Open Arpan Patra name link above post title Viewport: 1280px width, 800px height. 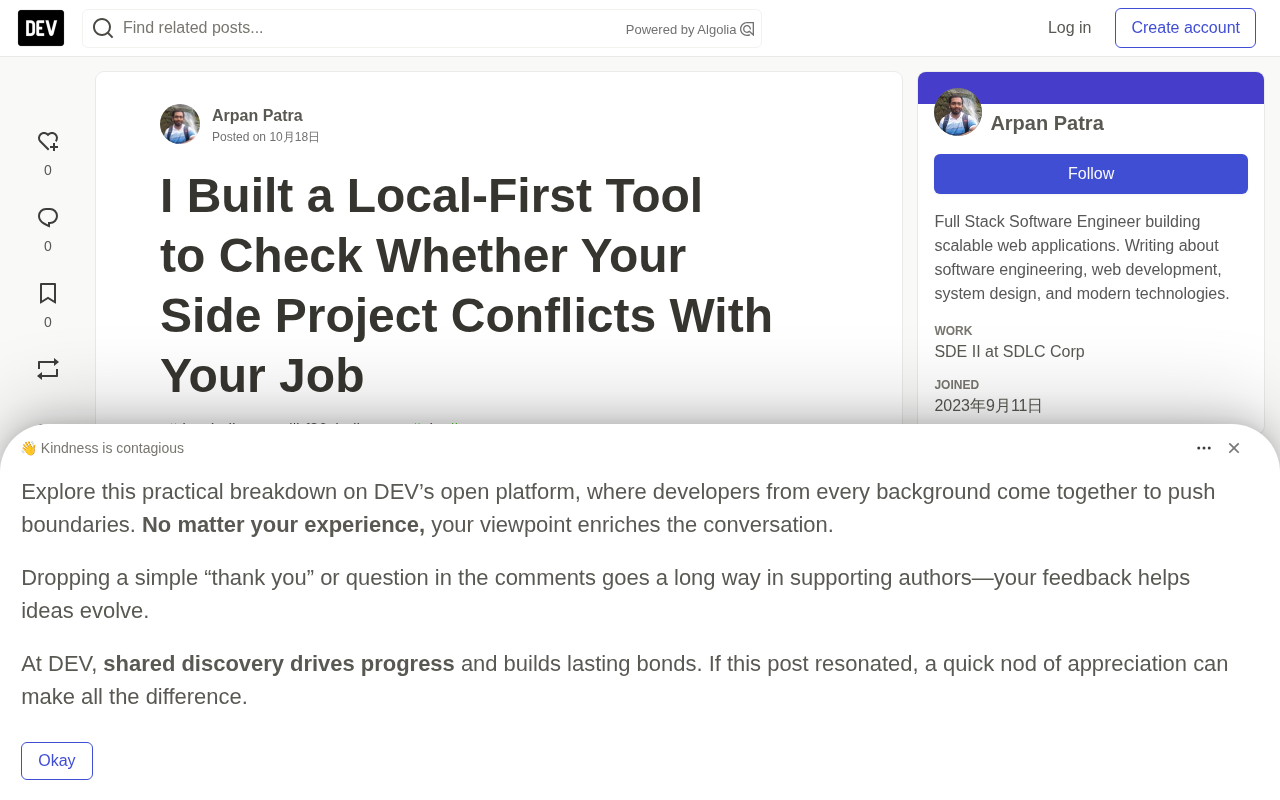tap(257, 115)
